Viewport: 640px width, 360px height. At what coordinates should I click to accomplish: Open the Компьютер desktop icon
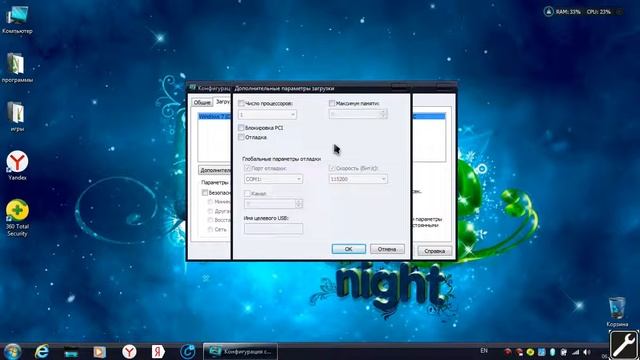17,20
